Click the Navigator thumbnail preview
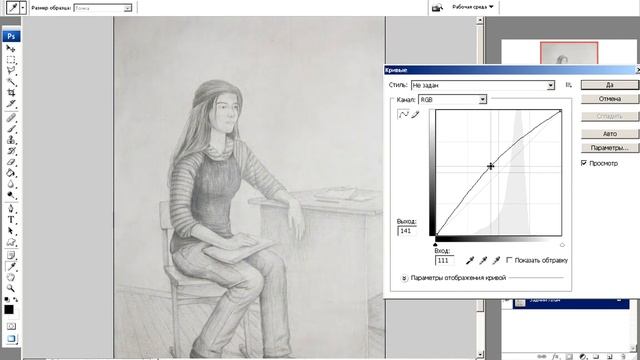The width and height of the screenshot is (640, 360). click(569, 53)
